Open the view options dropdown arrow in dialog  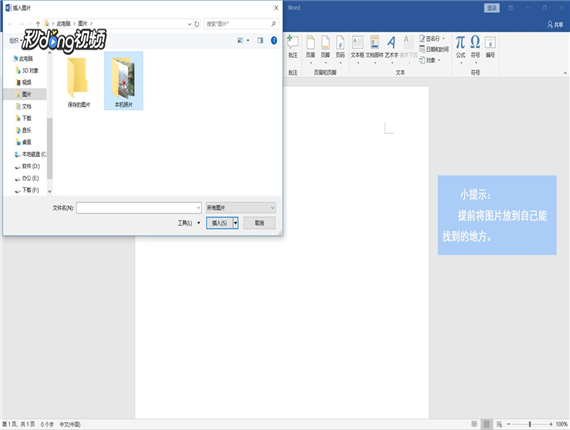click(x=248, y=40)
